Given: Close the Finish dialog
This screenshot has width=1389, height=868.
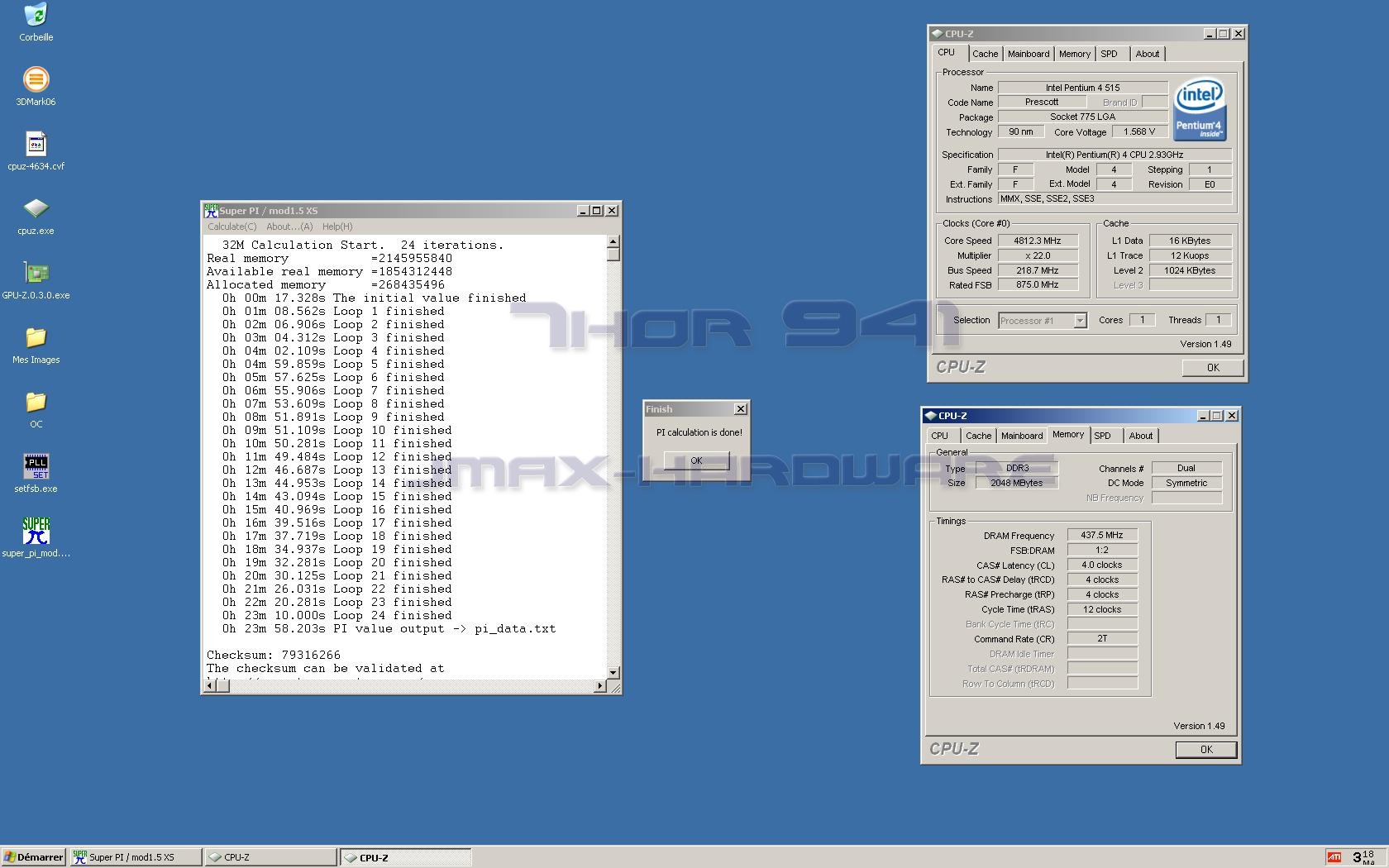Looking at the screenshot, I should 741,409.
